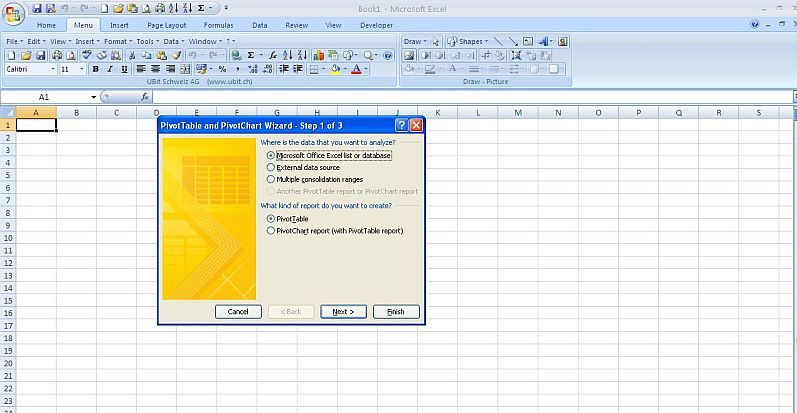Screen dimensions: 797x413
Task: Open the wizard's help question mark
Action: (401, 125)
